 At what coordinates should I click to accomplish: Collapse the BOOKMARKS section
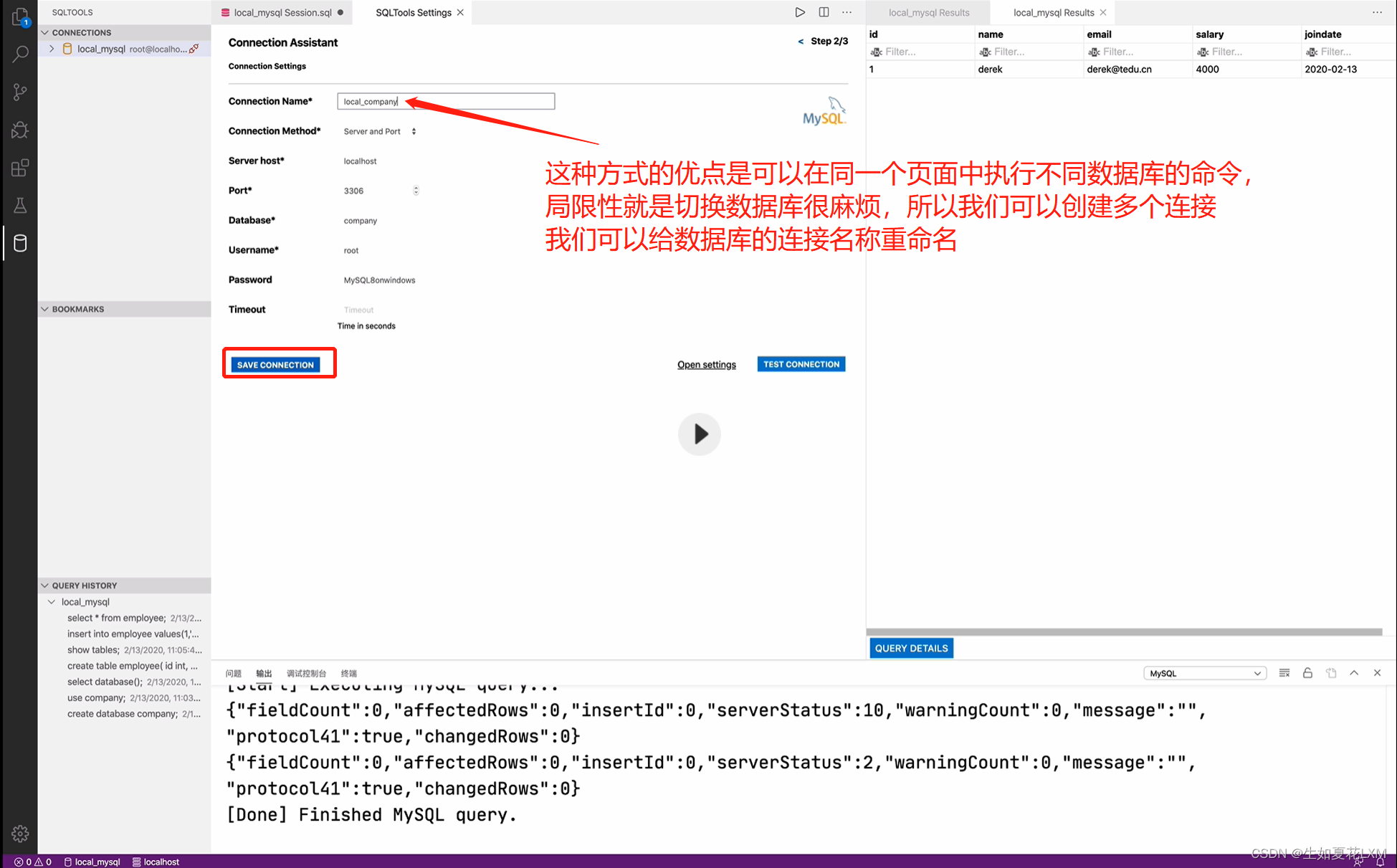(x=45, y=309)
